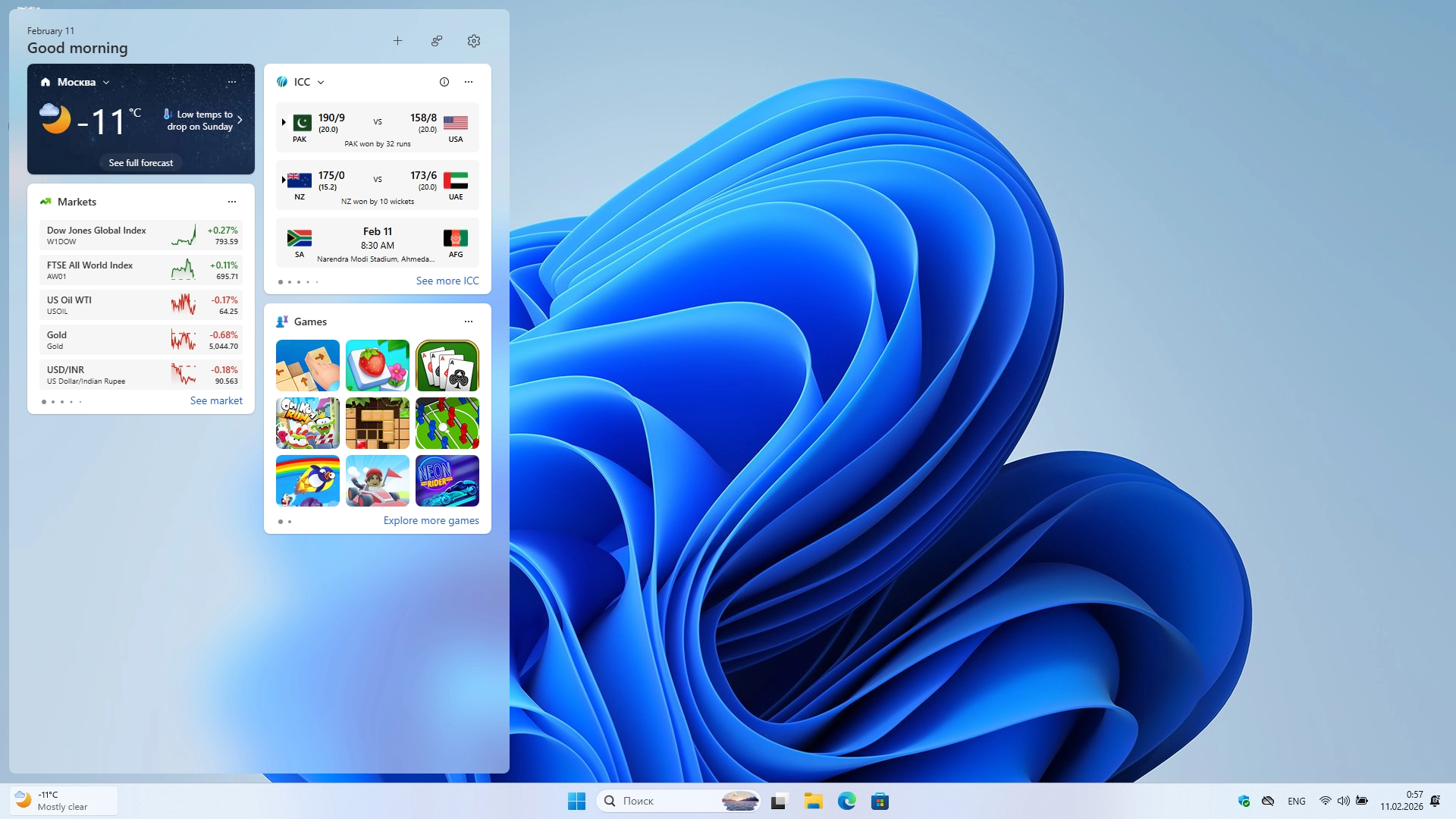Expand the Москва location dropdown
Image resolution: width=1456 pixels, height=819 pixels.
(106, 82)
